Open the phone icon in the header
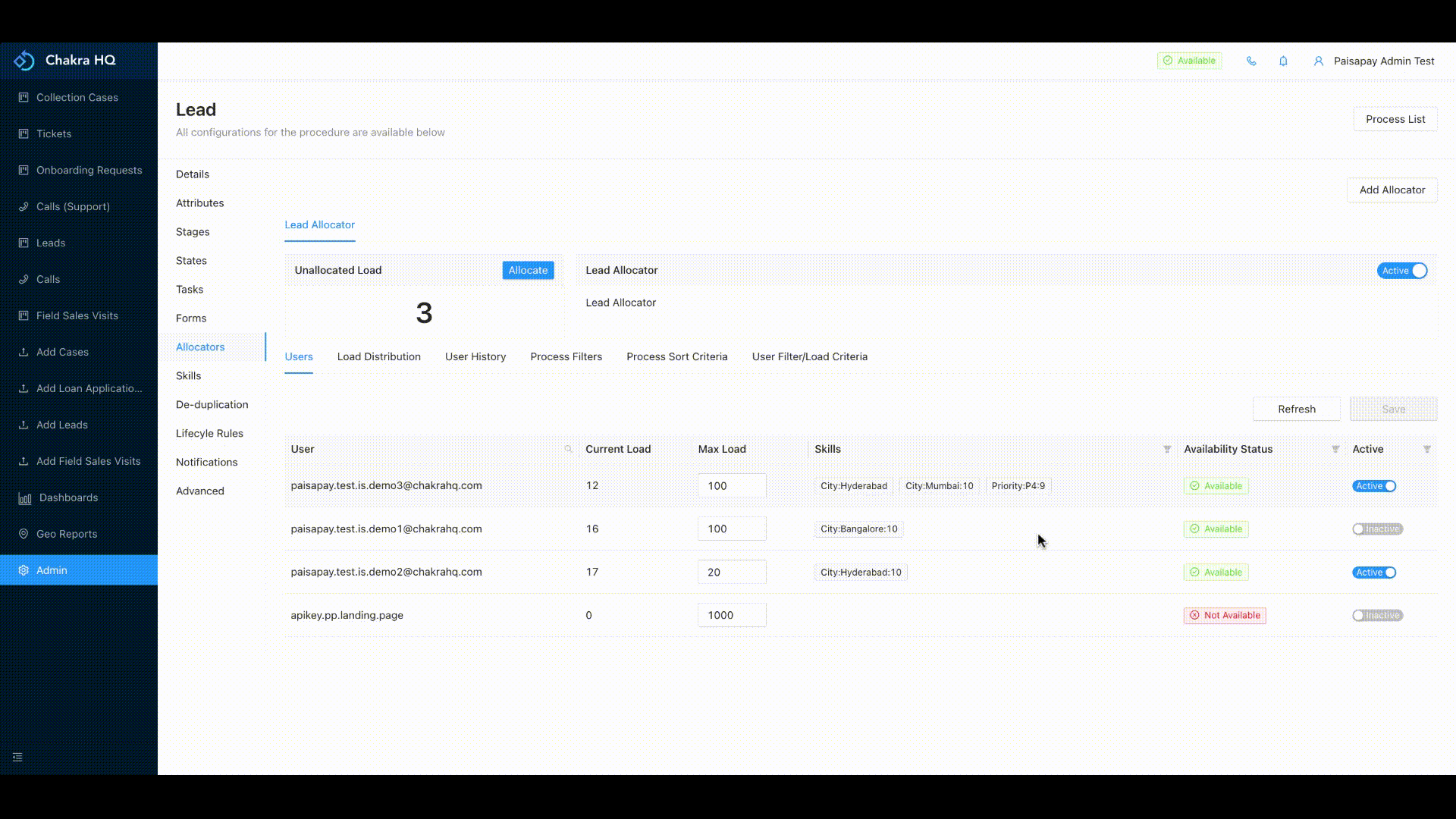Image resolution: width=1456 pixels, height=819 pixels. (1250, 61)
